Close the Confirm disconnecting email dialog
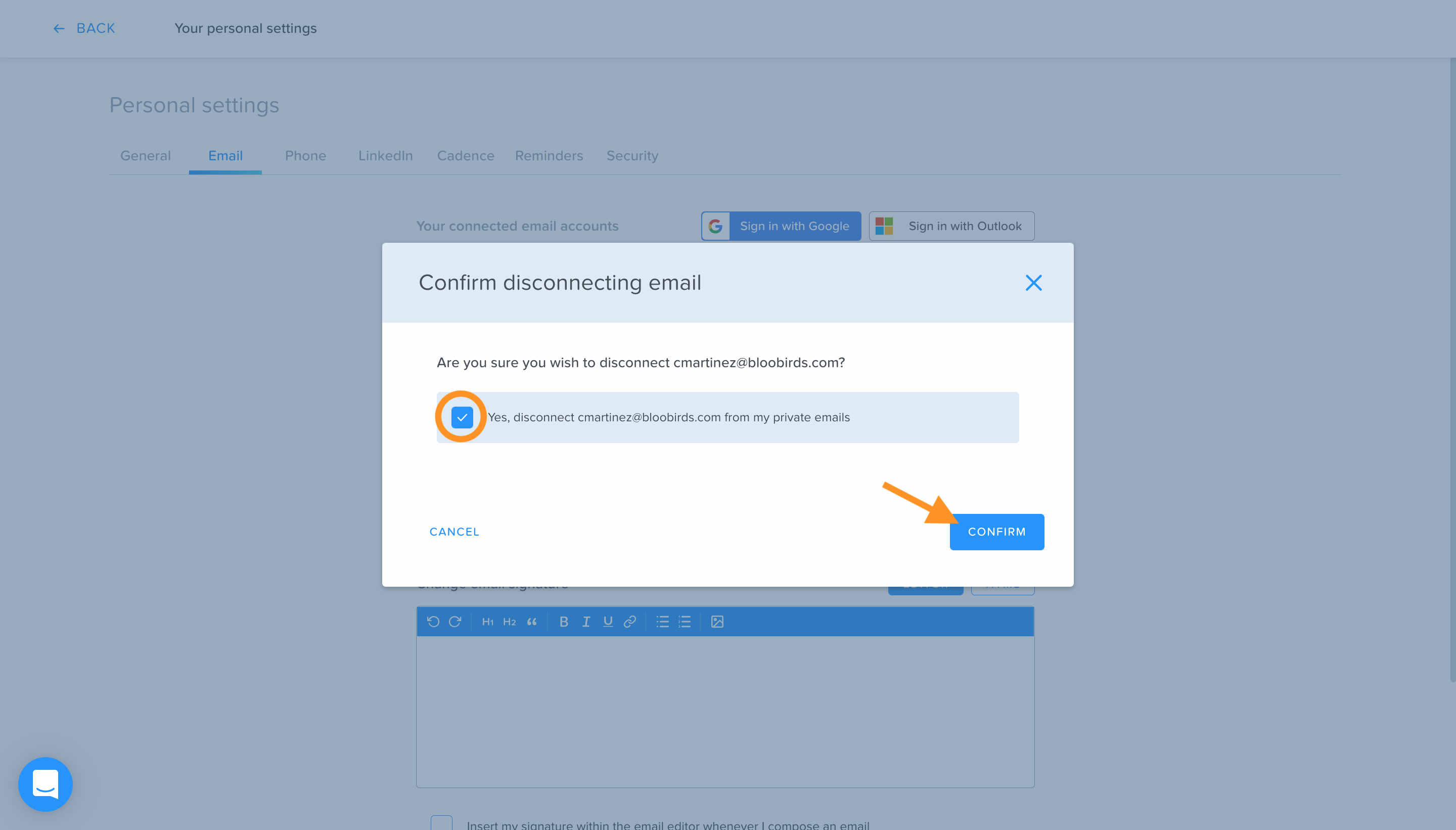1456x830 pixels. pos(1033,283)
